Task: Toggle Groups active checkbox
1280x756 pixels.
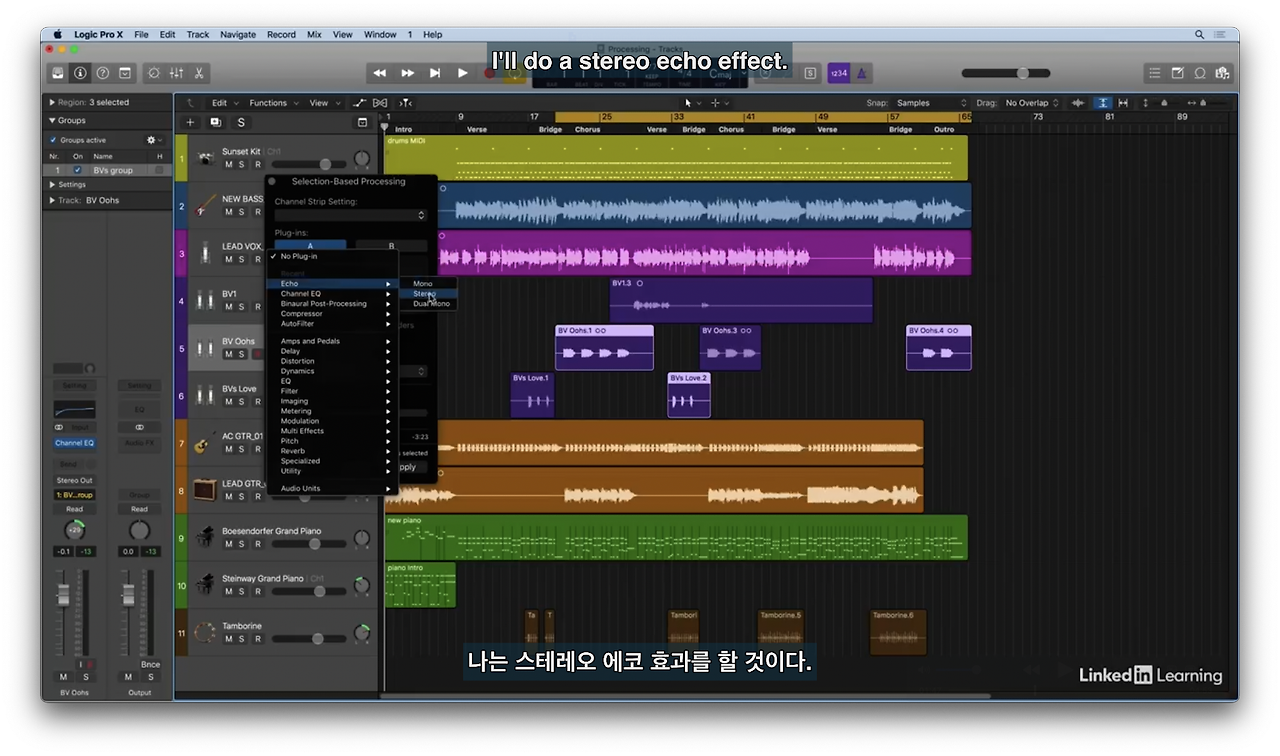Action: [54, 140]
